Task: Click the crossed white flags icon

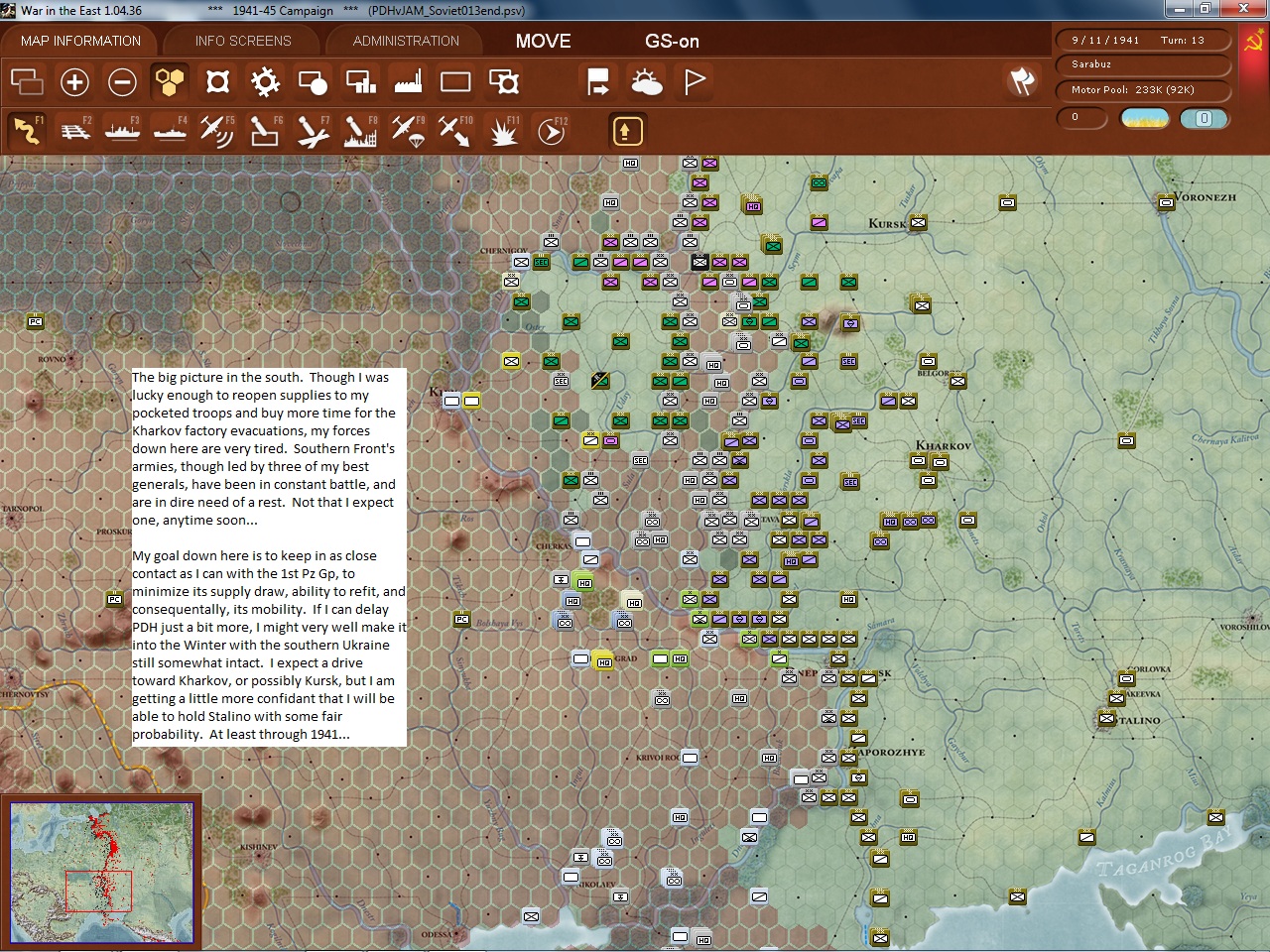Action: coord(1022,80)
